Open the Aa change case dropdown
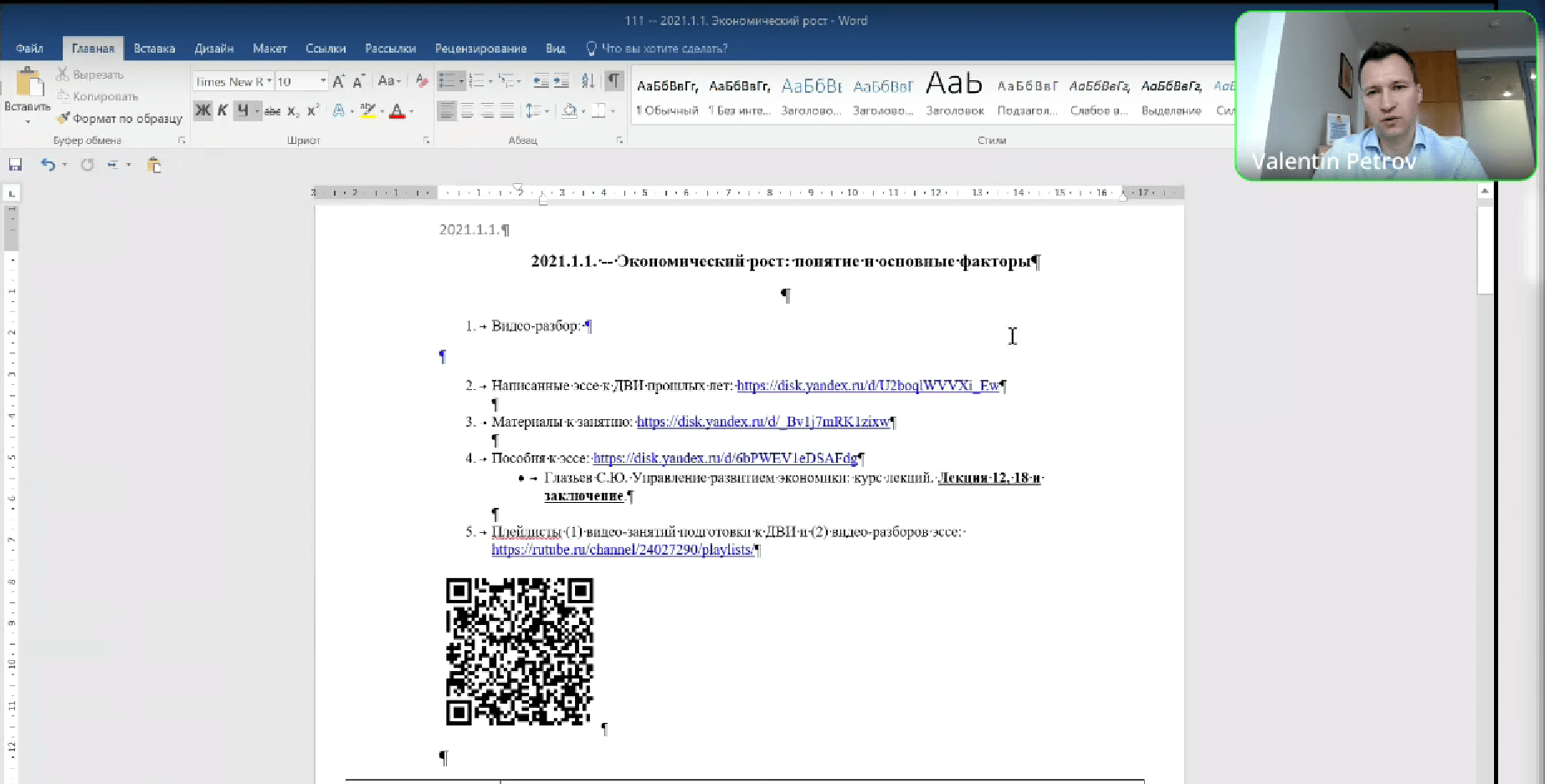 point(389,81)
